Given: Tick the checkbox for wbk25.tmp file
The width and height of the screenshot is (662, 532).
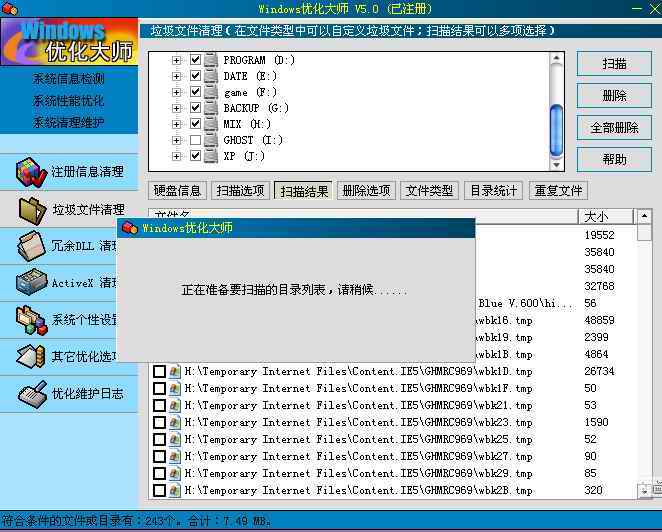Looking at the screenshot, I should [x=159, y=440].
